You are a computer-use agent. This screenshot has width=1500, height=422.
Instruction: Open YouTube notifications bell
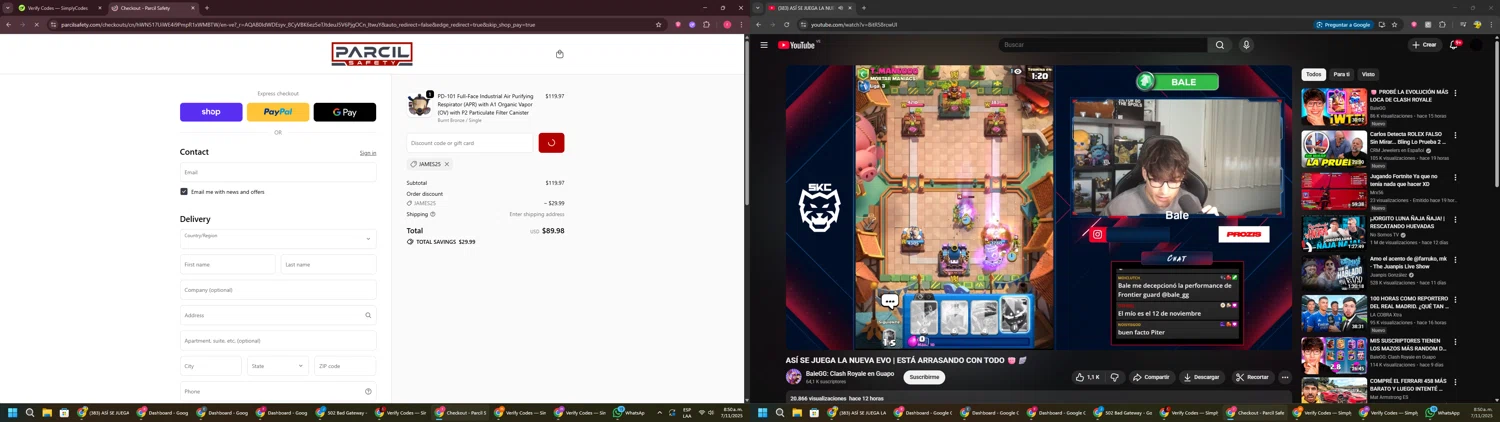1454,45
